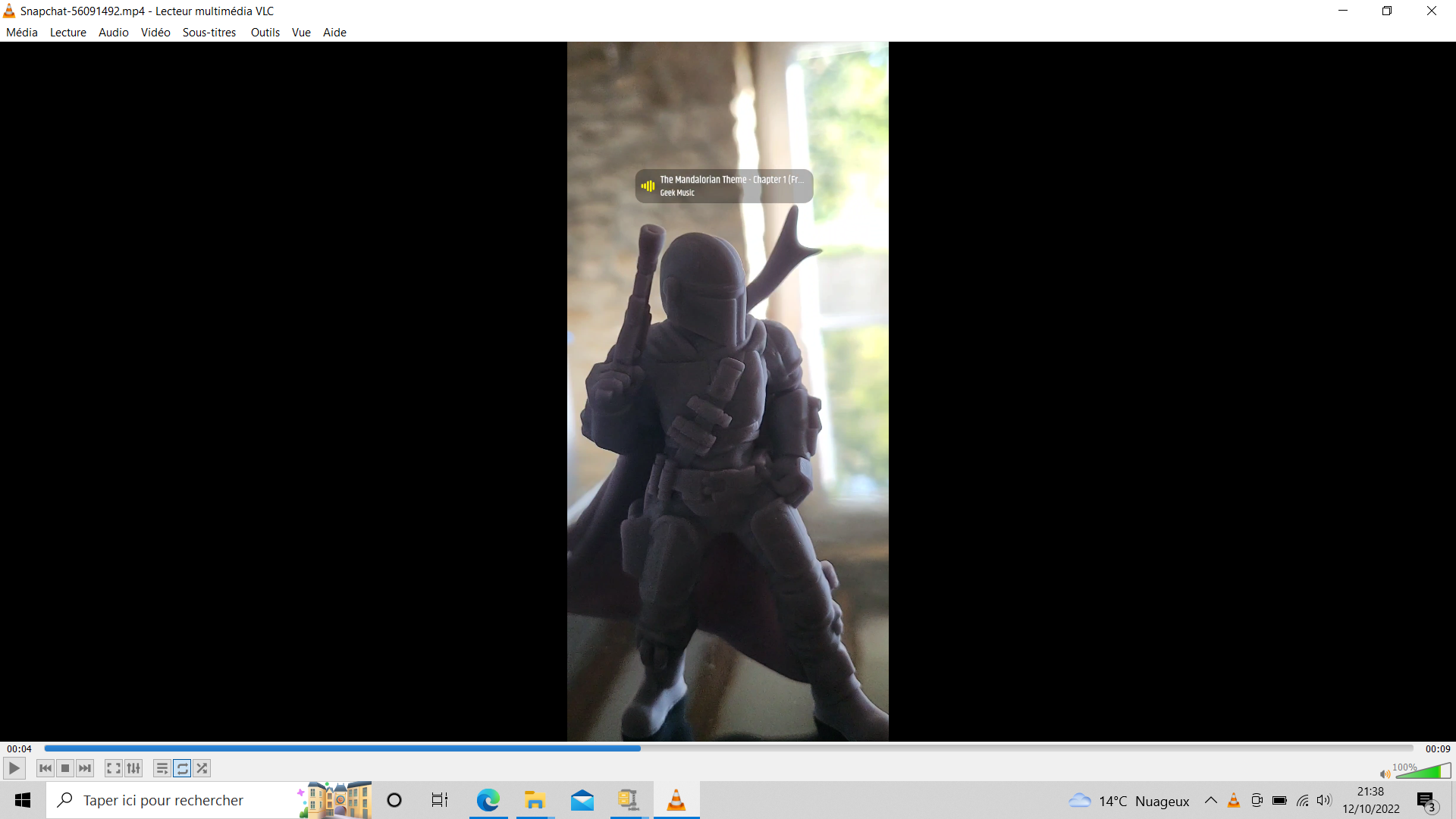
Task: Show the playlist panel
Action: 162,768
